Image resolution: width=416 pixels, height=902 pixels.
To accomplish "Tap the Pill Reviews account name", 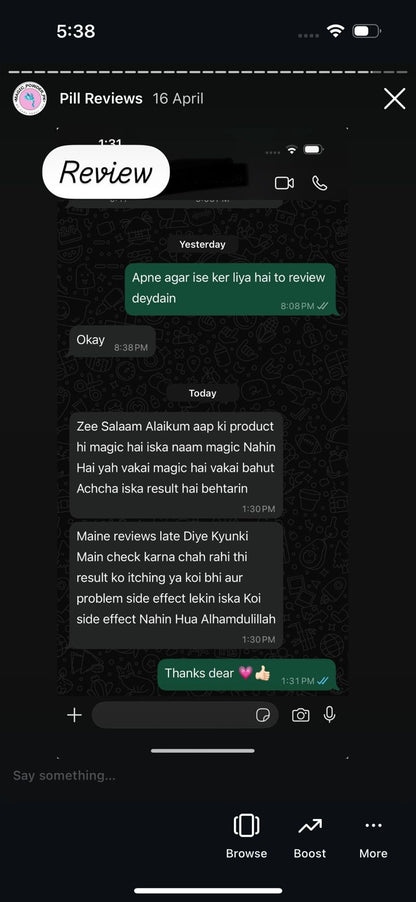I will [x=101, y=98].
